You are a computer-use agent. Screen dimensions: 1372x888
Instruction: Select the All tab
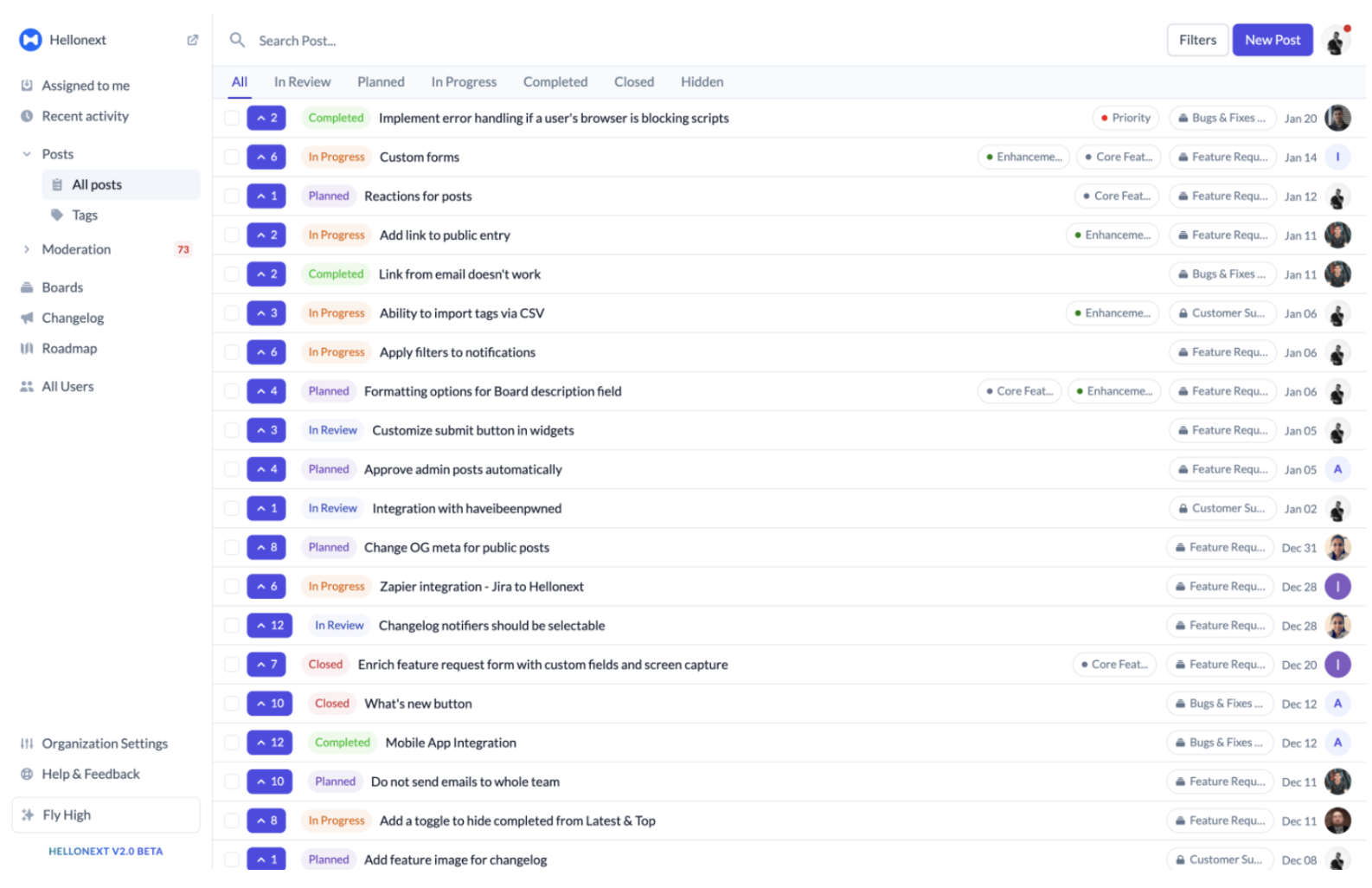tap(240, 81)
